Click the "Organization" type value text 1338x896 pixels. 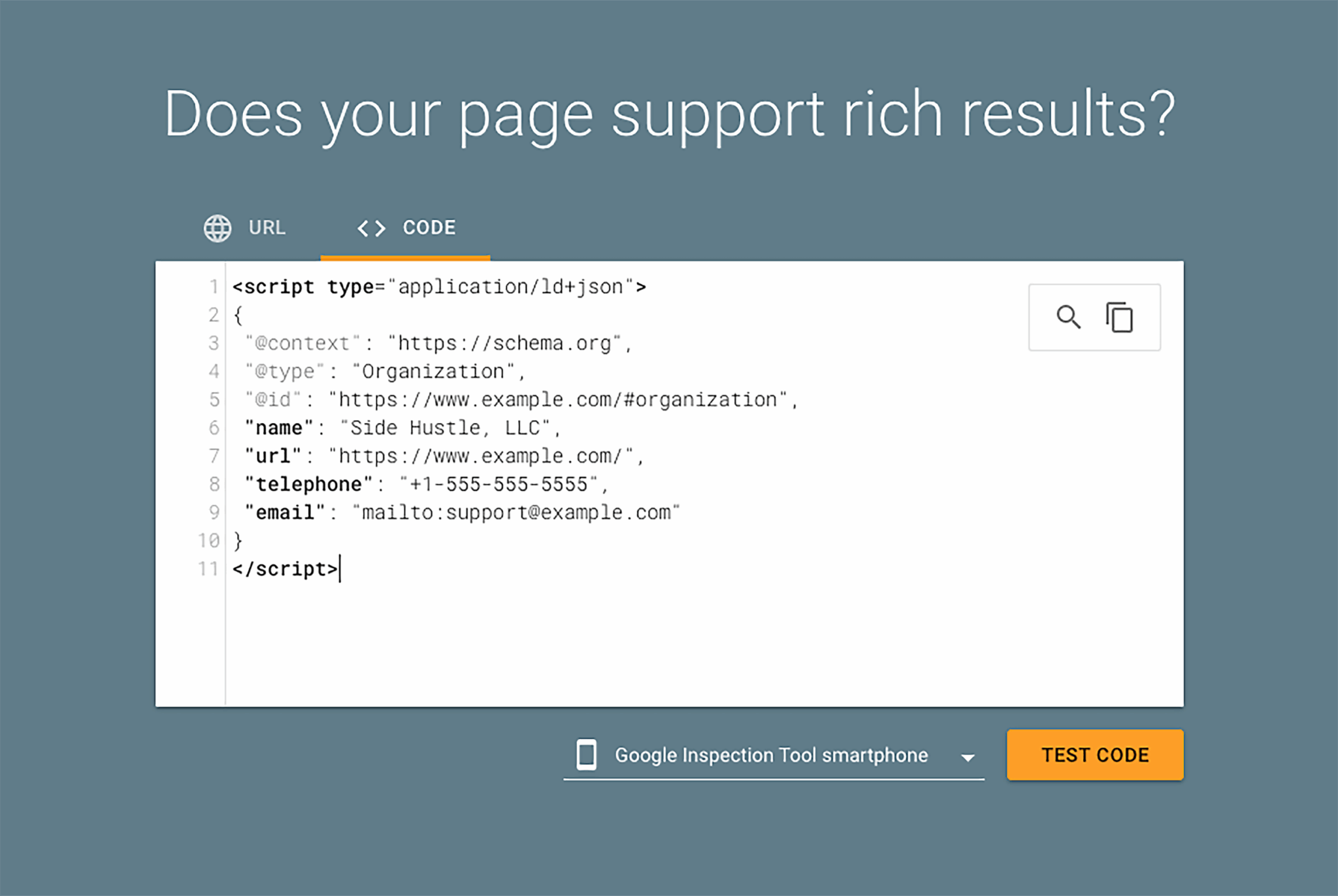pyautogui.click(x=433, y=372)
